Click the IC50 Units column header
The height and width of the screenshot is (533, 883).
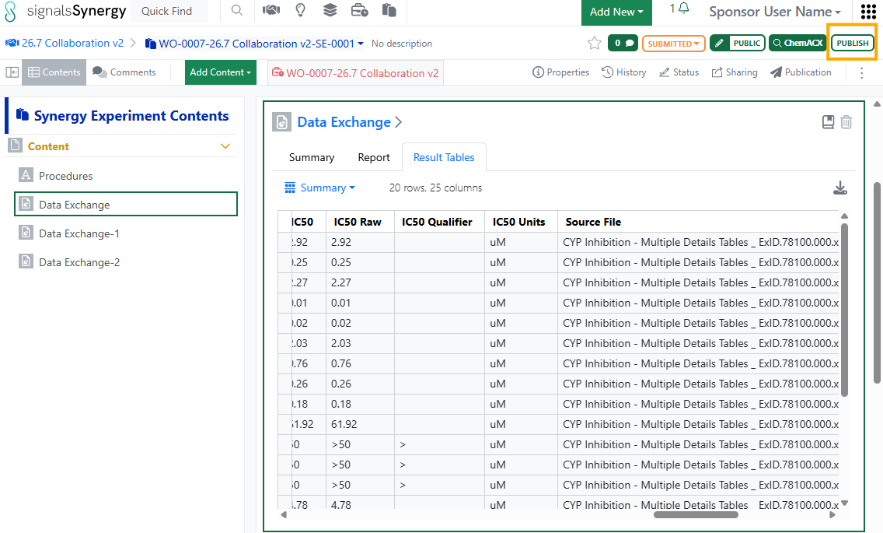[x=519, y=222]
